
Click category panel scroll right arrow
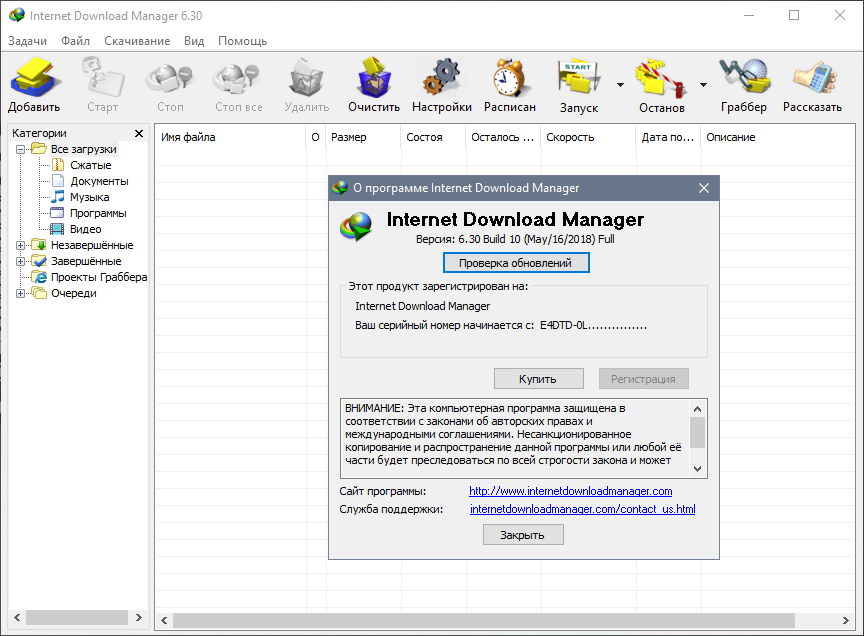pyautogui.click(x=139, y=617)
